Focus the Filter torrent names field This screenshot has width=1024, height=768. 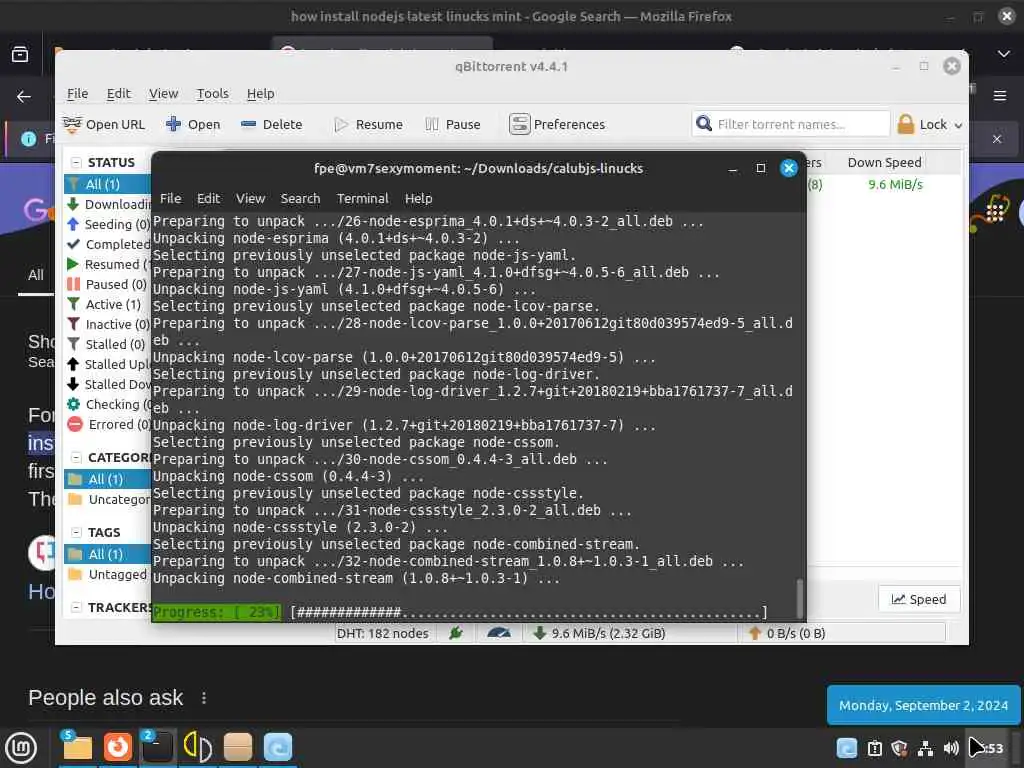(x=791, y=124)
